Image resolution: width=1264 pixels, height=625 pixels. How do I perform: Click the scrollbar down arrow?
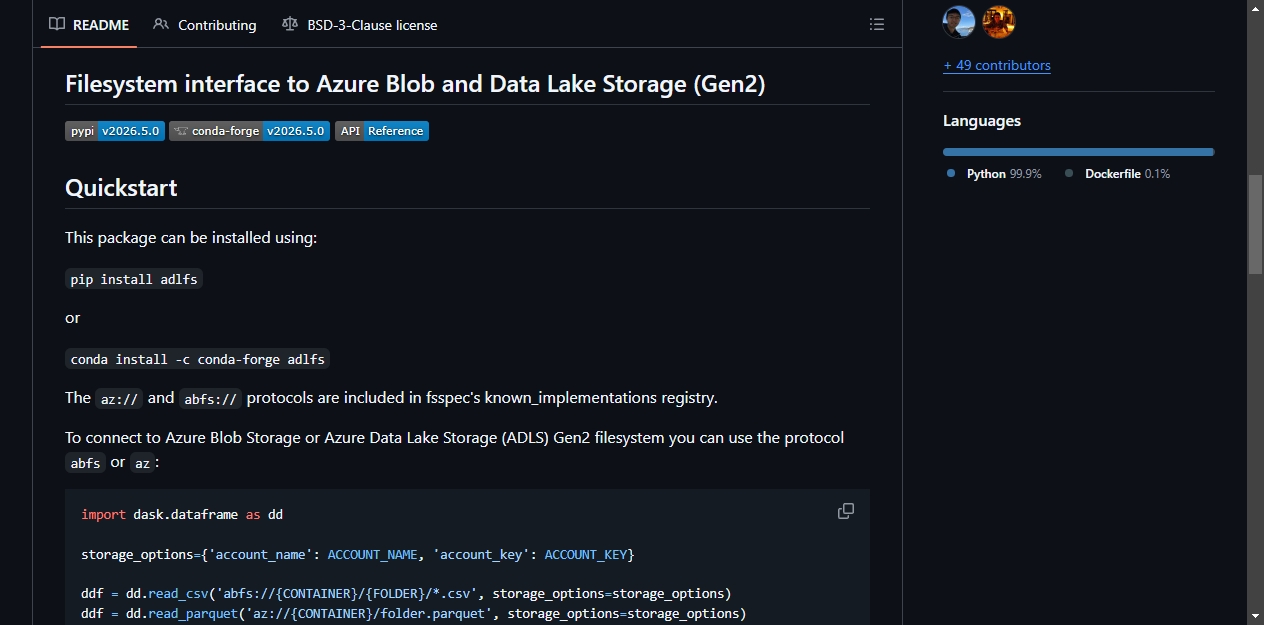1255,615
